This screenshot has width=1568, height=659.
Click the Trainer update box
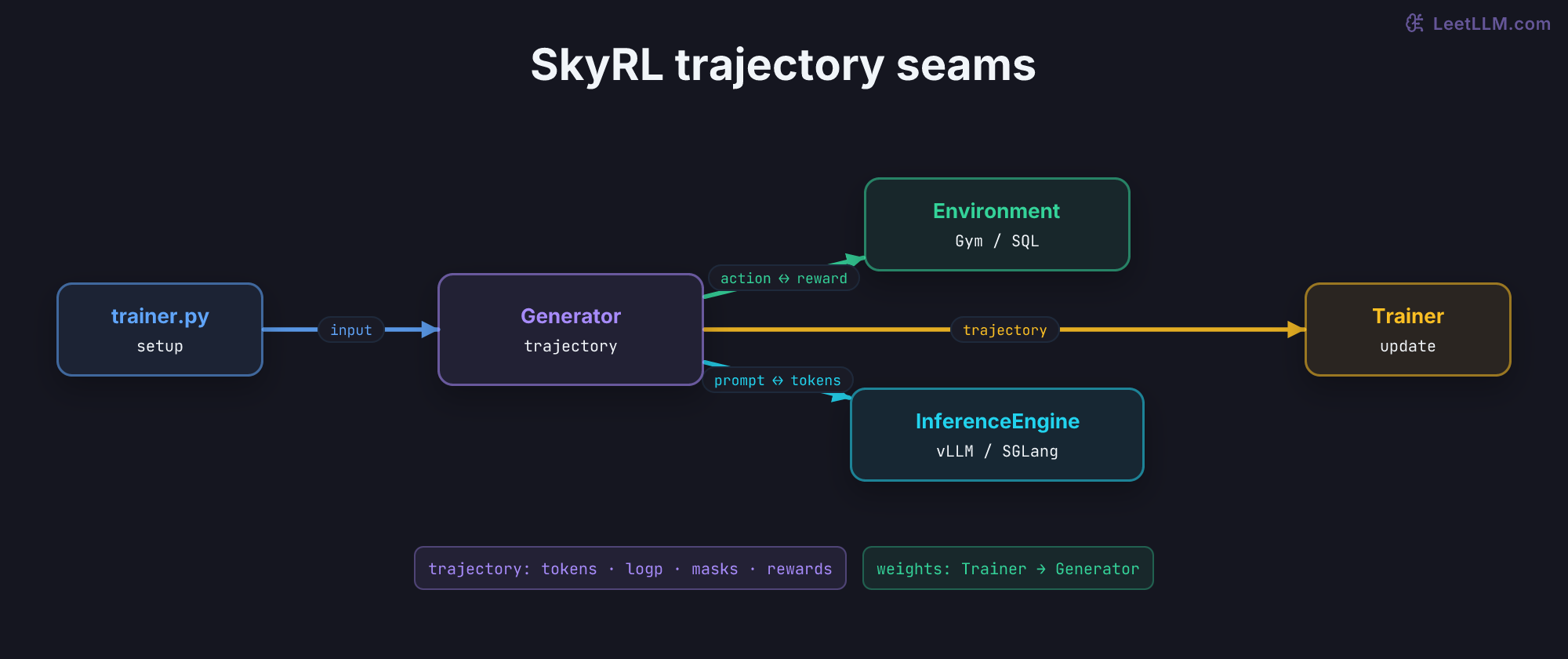pos(1408,329)
